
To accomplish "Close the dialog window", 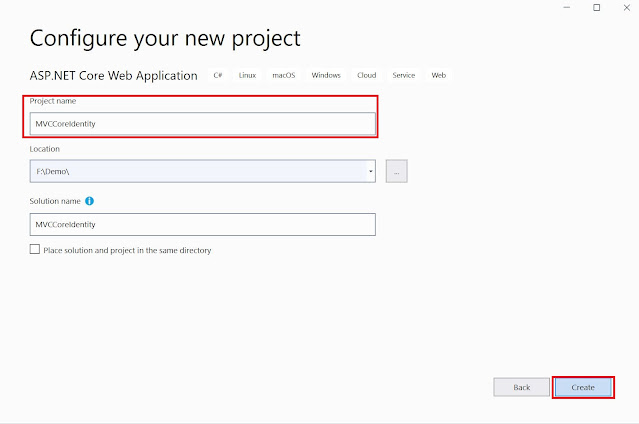I will click(627, 7).
